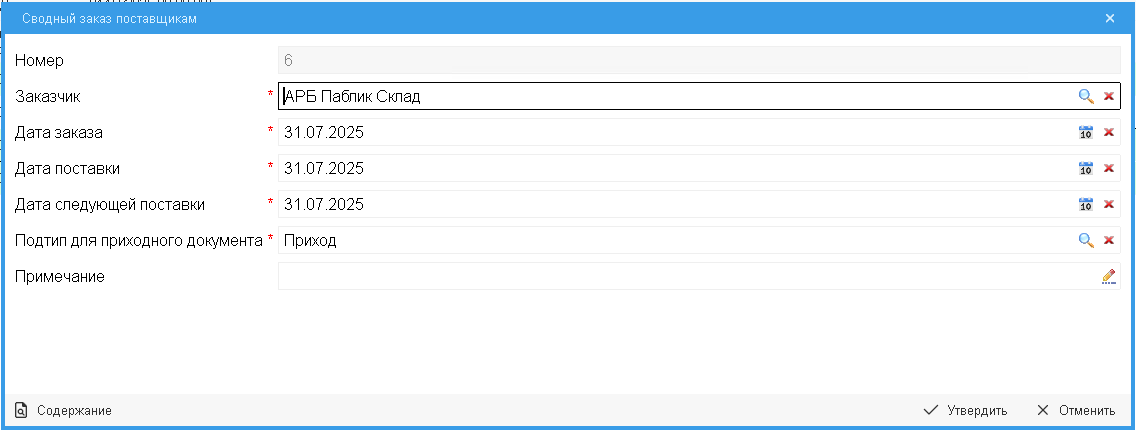Click the Содержание button
The image size is (1136, 431).
(64, 410)
